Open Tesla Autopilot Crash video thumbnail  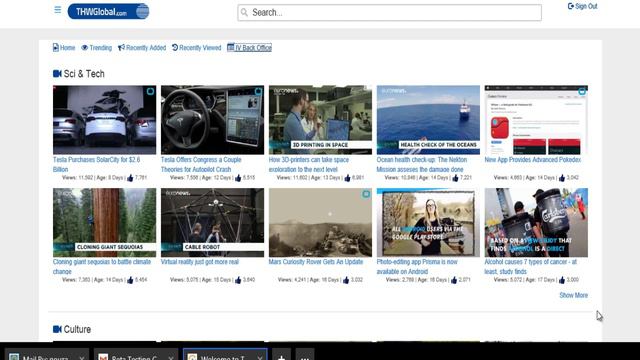coord(212,120)
